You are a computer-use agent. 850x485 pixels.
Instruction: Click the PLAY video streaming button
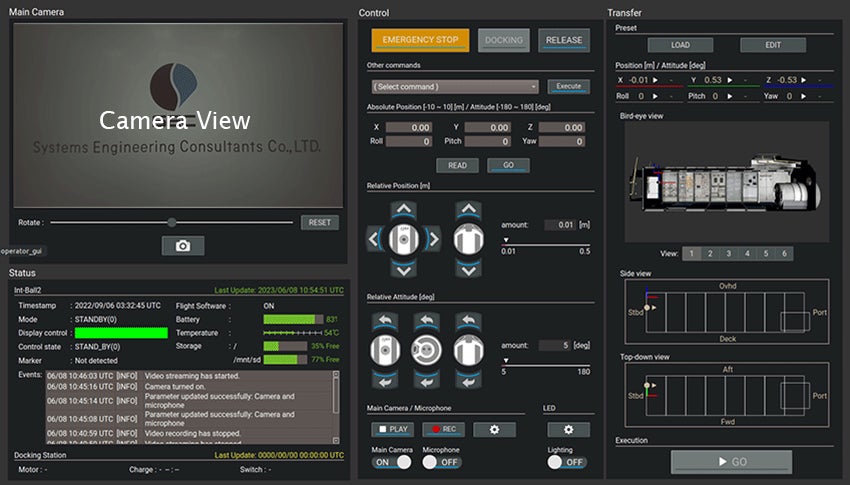[x=394, y=429]
